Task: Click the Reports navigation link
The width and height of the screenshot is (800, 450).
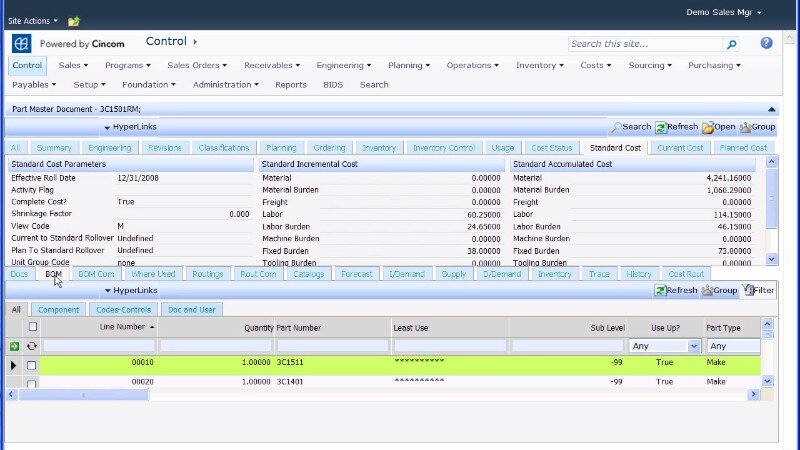Action: pos(290,85)
